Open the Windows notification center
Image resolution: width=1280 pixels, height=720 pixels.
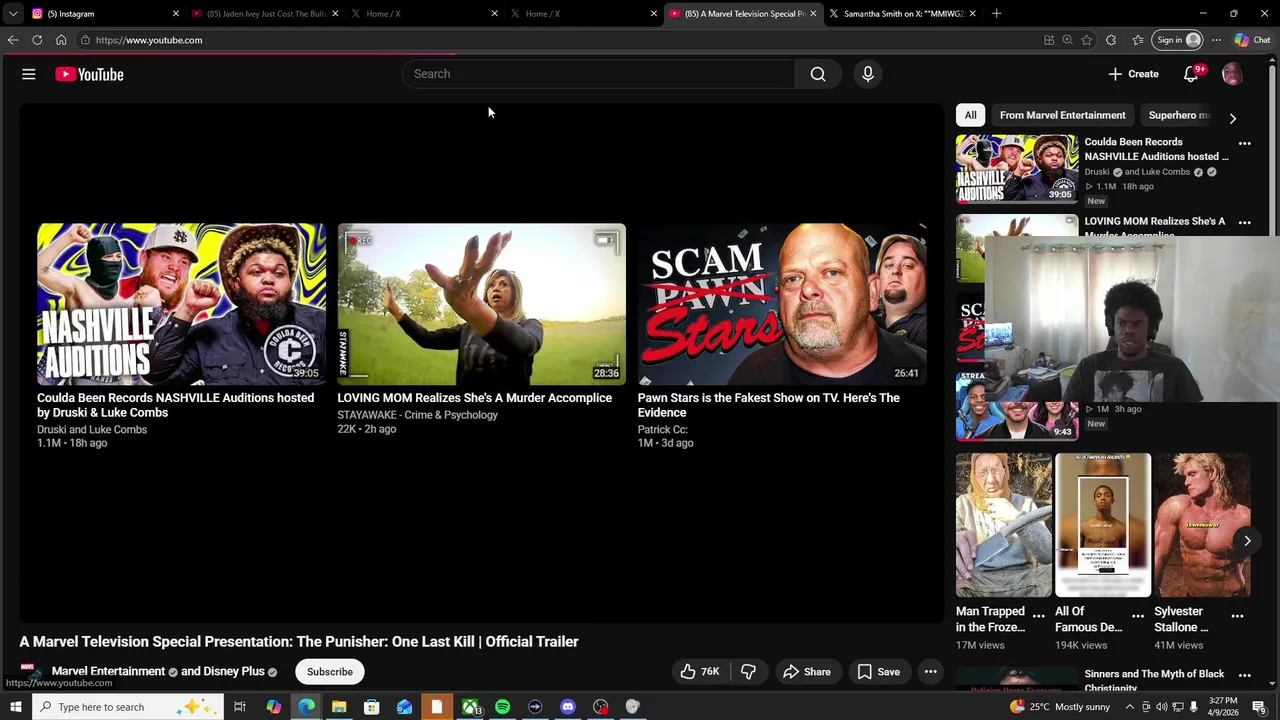[1259, 707]
